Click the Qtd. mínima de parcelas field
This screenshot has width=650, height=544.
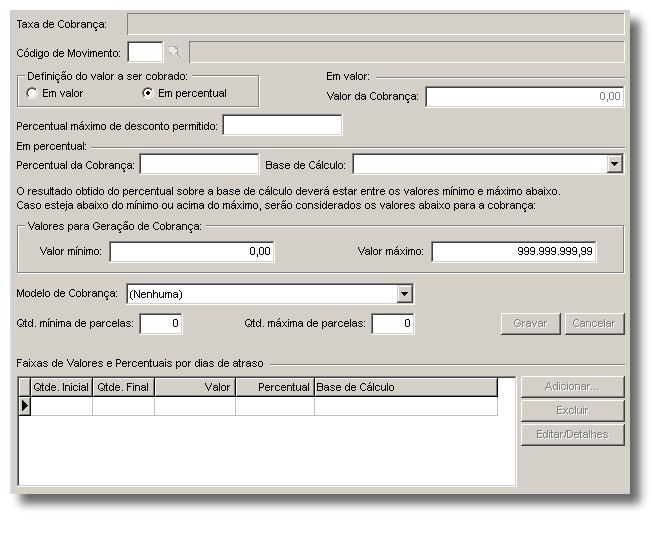[161, 323]
